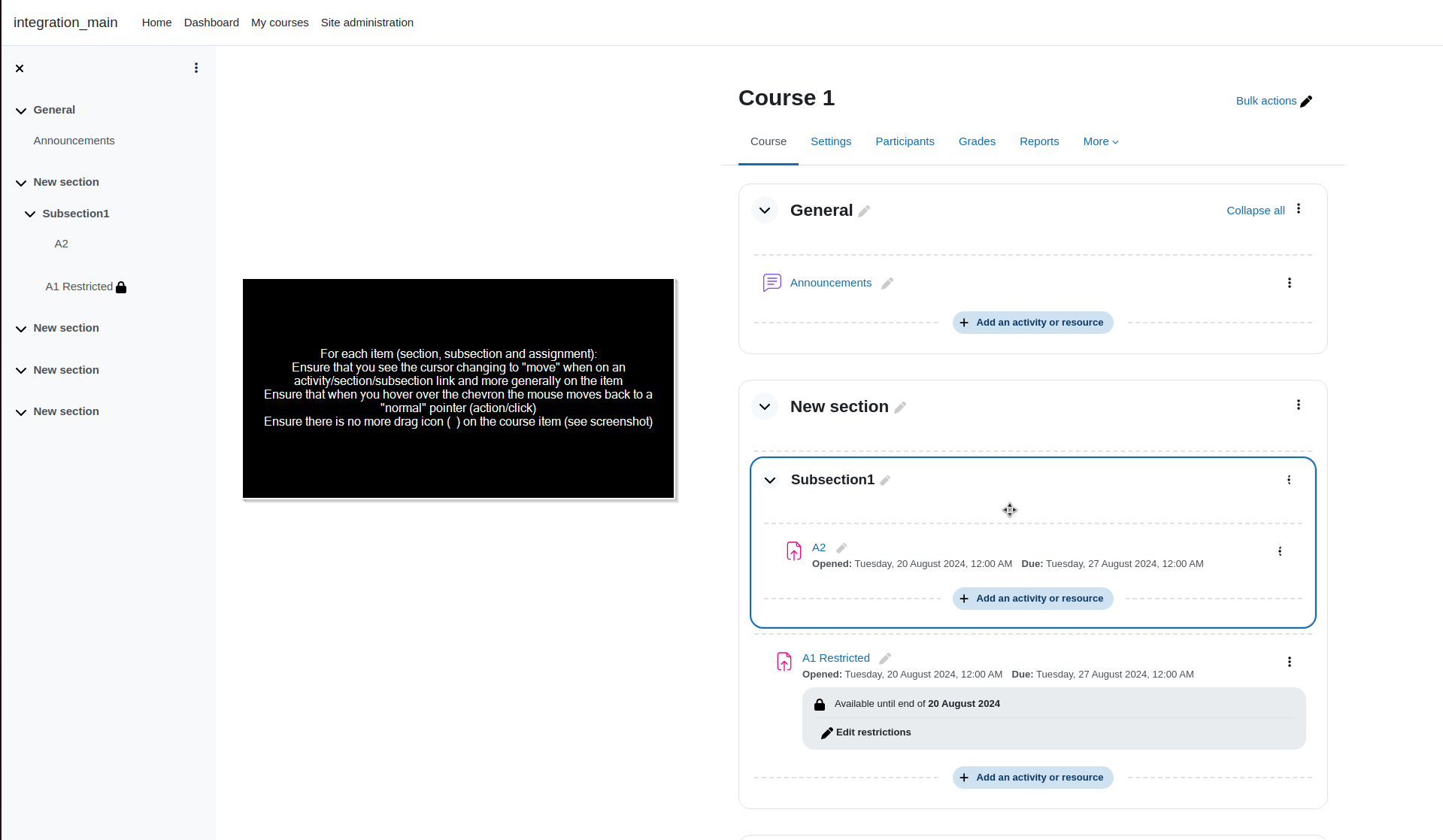
Task: Open Subsection1 three-dot menu
Action: 1289,480
